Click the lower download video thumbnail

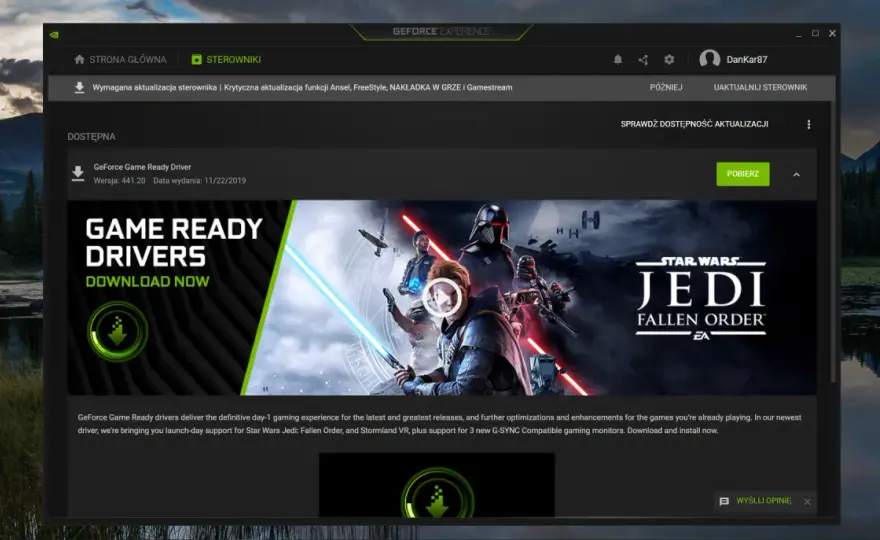click(437, 485)
